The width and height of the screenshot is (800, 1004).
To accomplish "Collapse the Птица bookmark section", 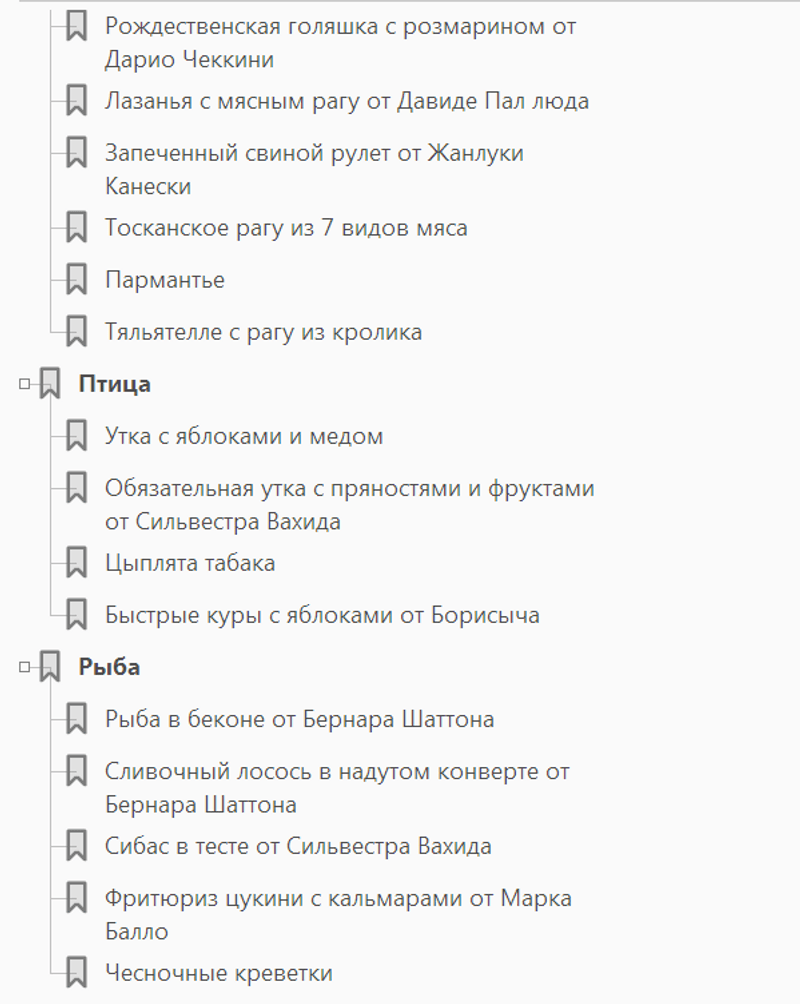I will point(25,384).
